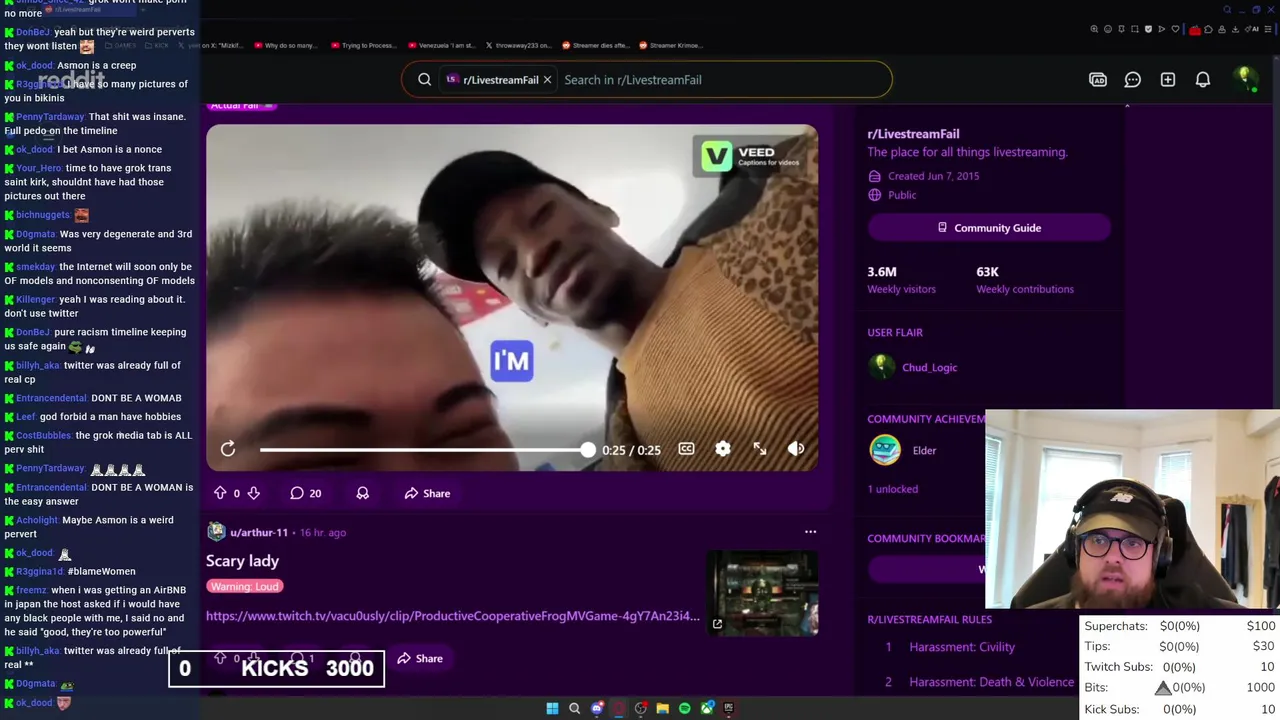Click 63K Weekly contributions stat

click(1024, 280)
